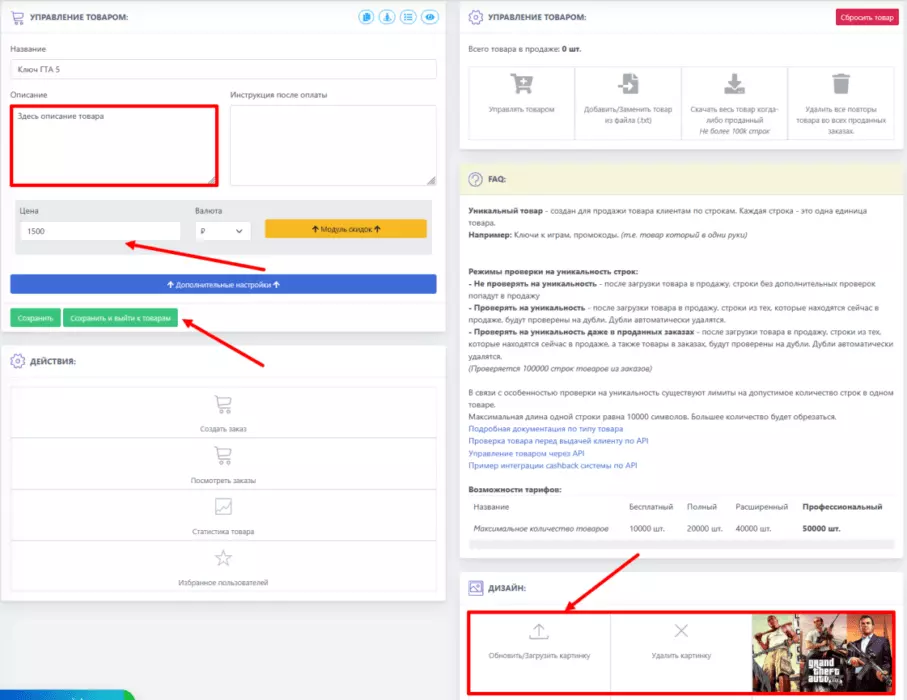This screenshot has width=907, height=700.
Task: Click the 20000 шт. tariff value
Action: click(x=705, y=529)
